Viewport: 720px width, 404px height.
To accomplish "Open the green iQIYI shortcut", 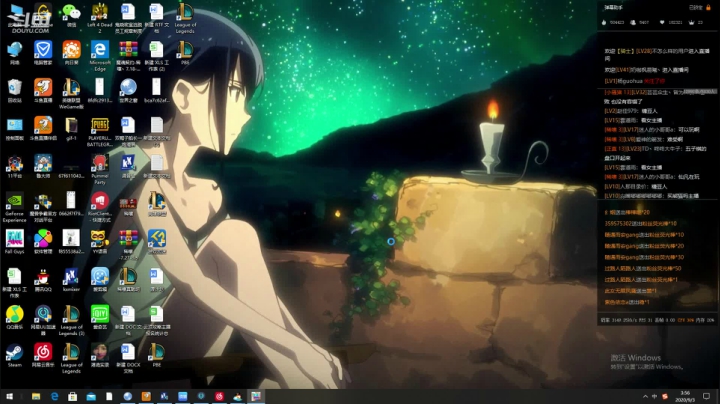I will pos(100,318).
